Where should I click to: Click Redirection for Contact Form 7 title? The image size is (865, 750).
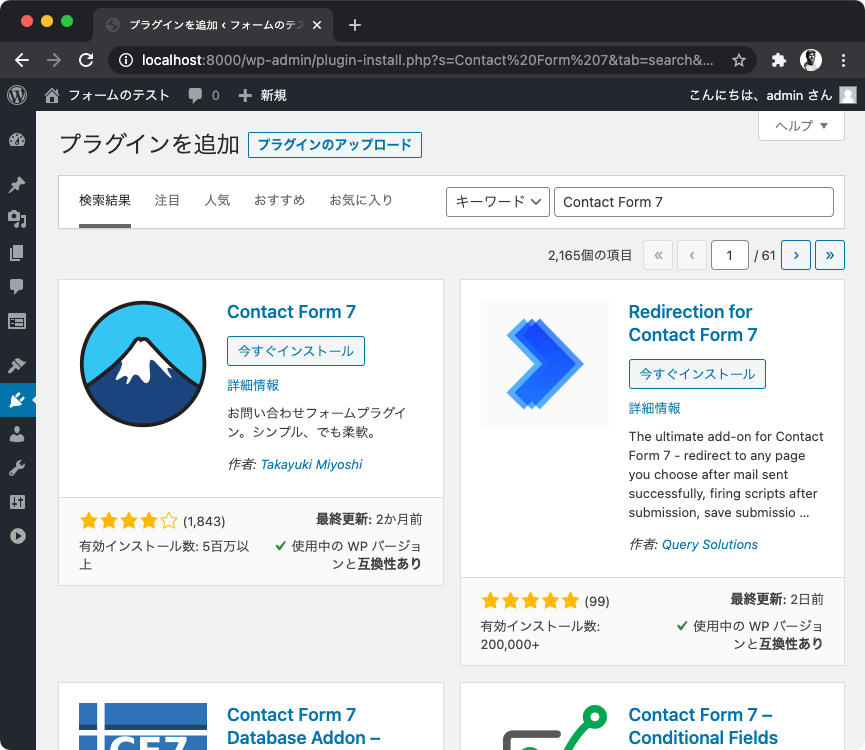tap(693, 323)
